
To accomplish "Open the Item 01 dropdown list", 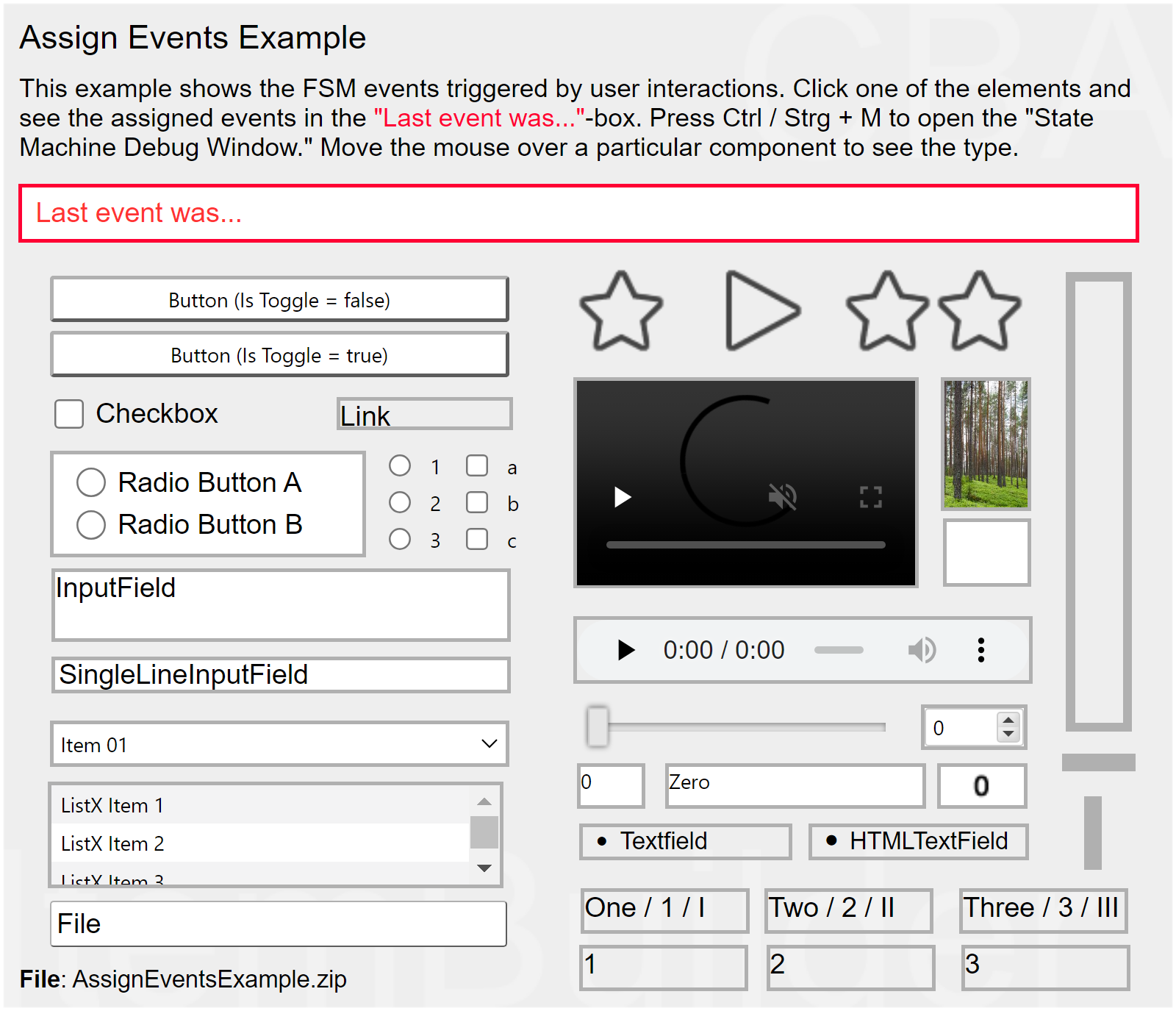I will click(279, 744).
